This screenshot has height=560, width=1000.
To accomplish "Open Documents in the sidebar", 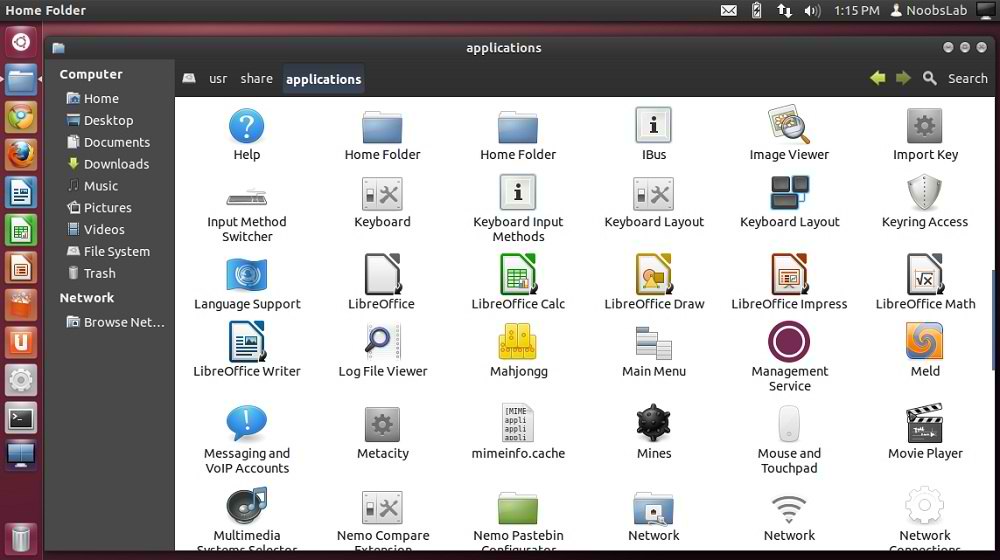I will [x=108, y=142].
